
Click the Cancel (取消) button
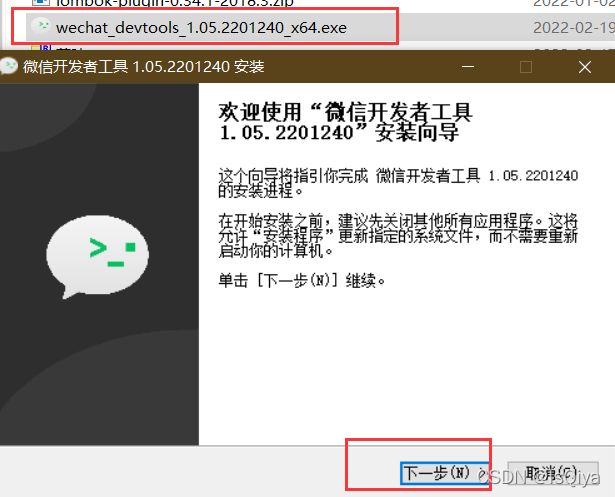(x=553, y=473)
